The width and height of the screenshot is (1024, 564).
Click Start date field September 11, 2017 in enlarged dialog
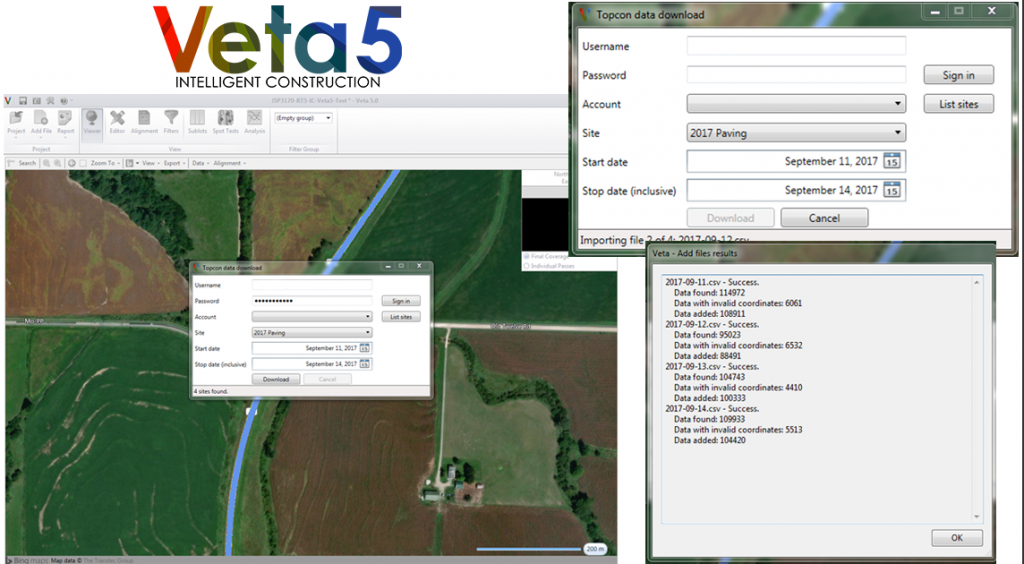pyautogui.click(x=796, y=161)
